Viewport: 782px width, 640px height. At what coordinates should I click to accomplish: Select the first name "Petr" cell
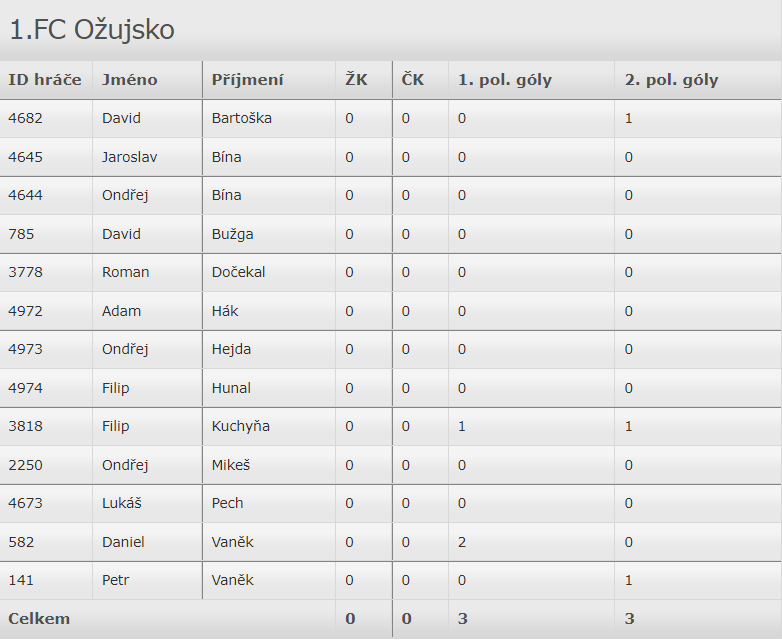pyautogui.click(x=116, y=580)
